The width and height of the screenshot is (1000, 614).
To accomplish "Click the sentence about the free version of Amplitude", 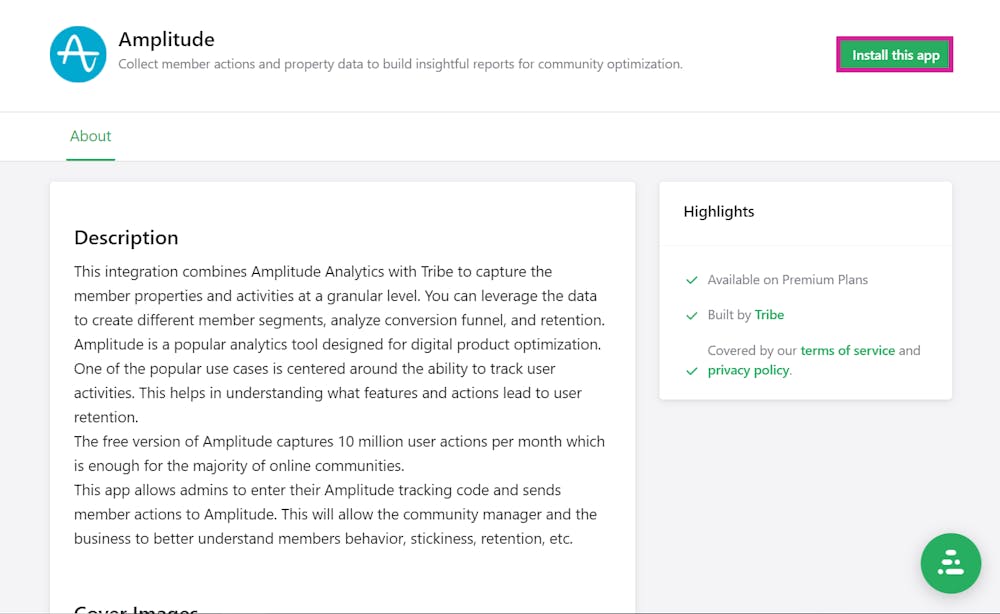I will coord(339,453).
